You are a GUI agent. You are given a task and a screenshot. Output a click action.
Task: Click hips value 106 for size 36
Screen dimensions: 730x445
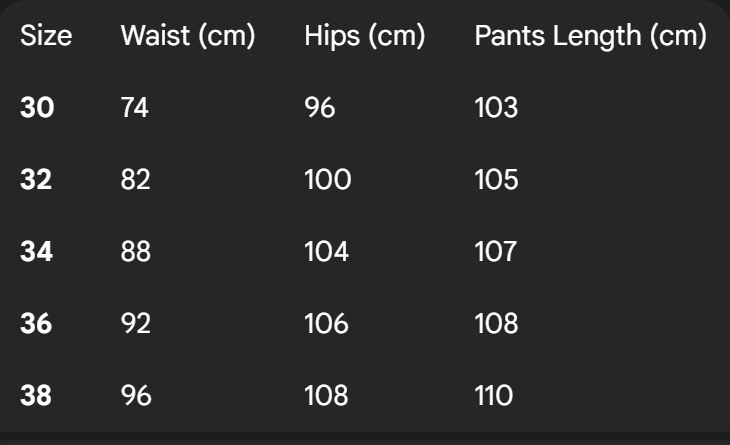(x=327, y=323)
